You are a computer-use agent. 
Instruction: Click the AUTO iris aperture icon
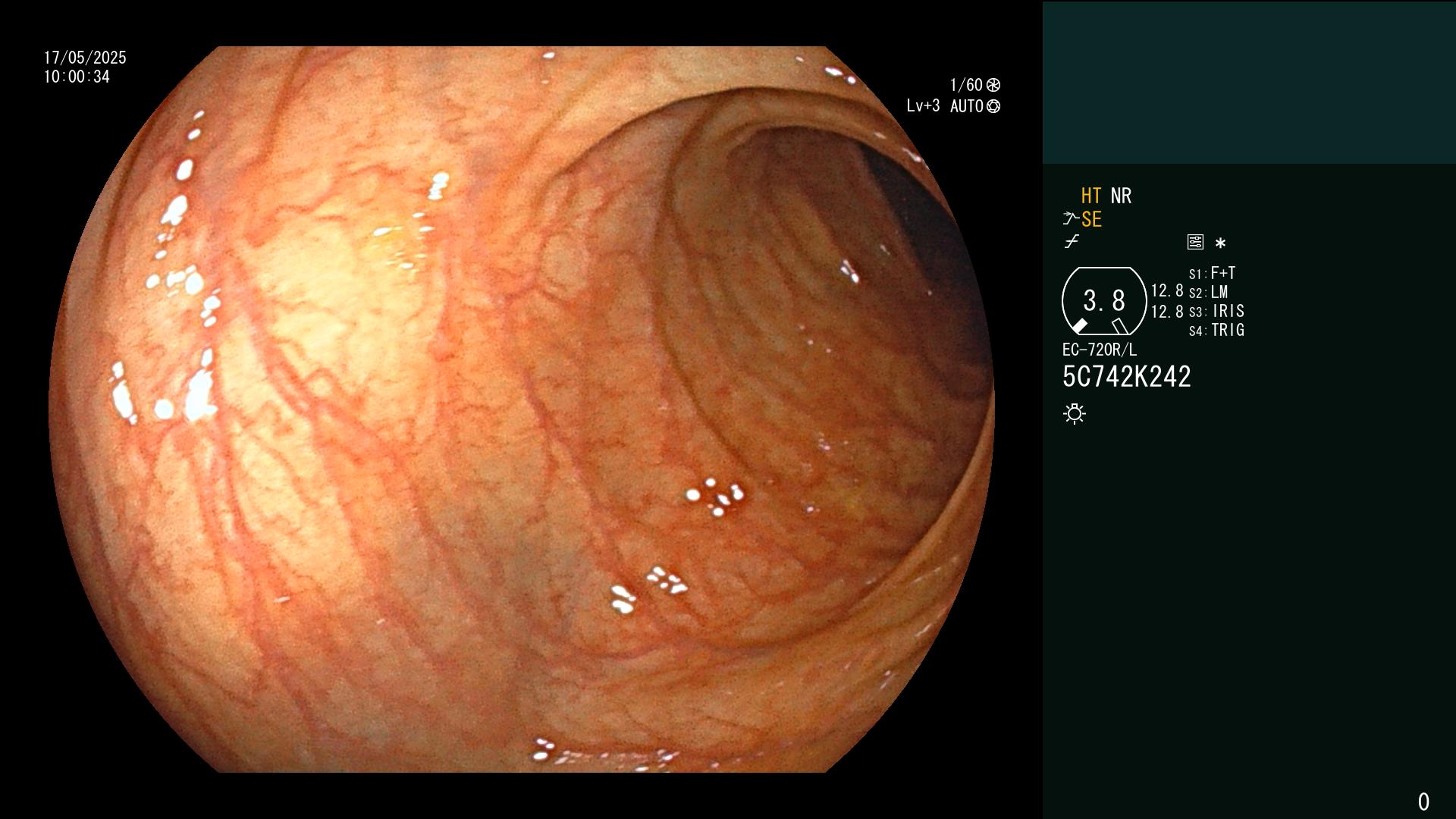[993, 106]
